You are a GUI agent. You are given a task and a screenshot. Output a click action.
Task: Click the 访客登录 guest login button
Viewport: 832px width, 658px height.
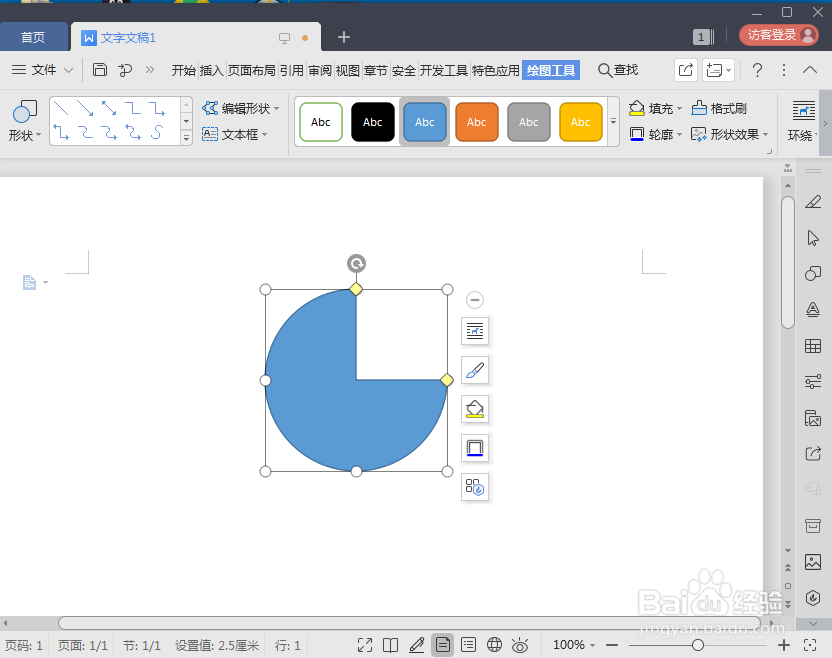click(x=779, y=35)
